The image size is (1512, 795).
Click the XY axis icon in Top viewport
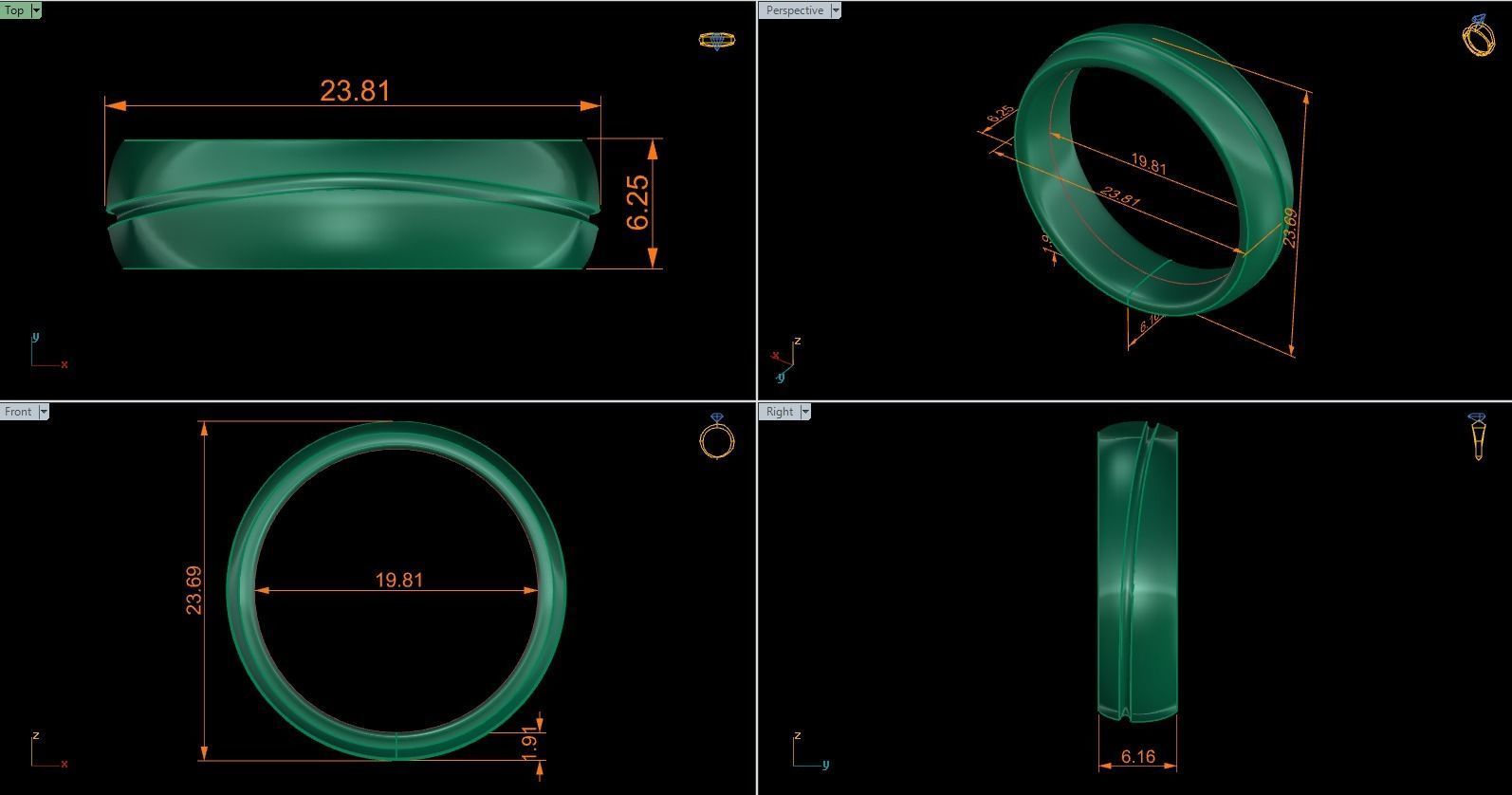coord(47,350)
